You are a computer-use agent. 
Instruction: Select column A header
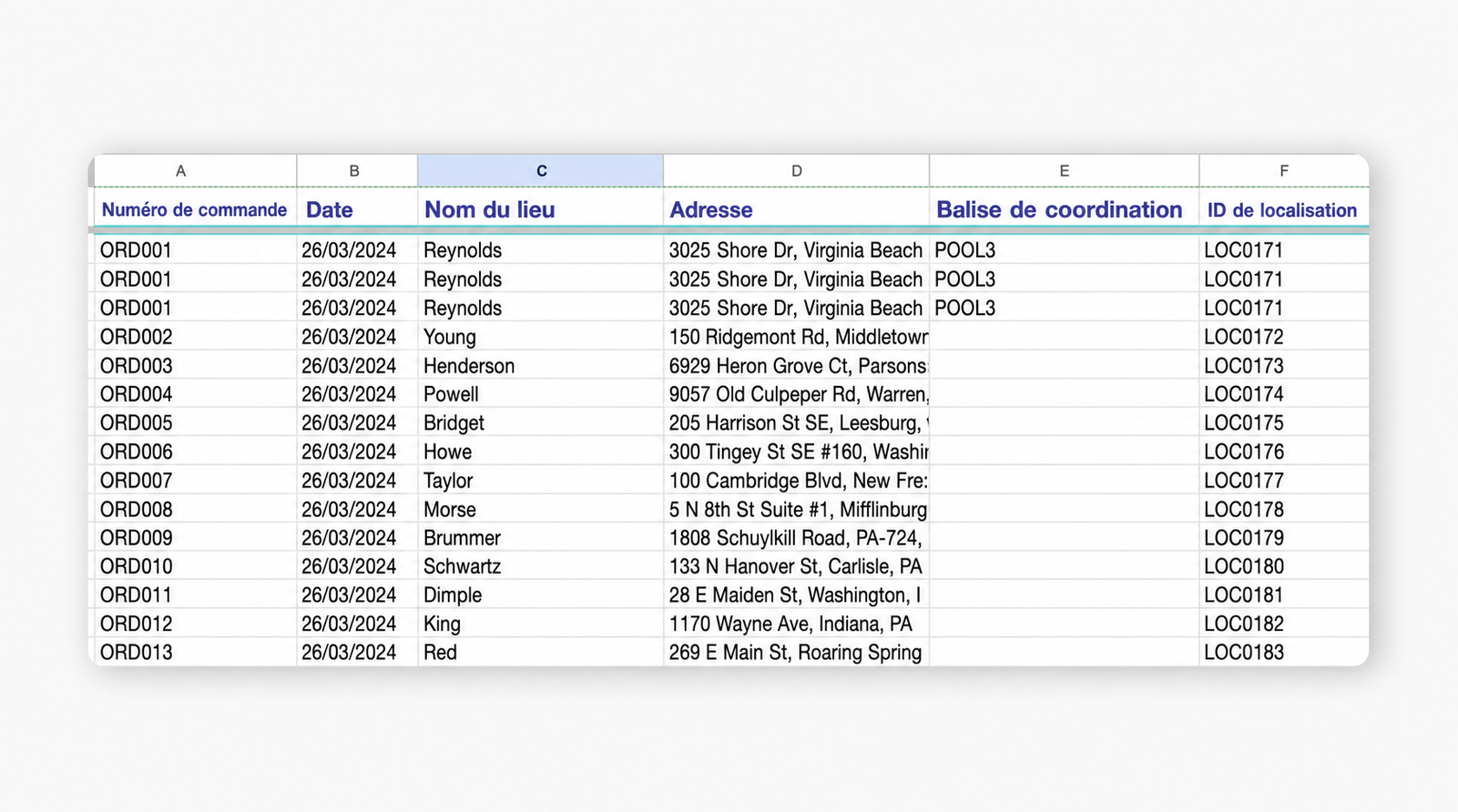195,171
